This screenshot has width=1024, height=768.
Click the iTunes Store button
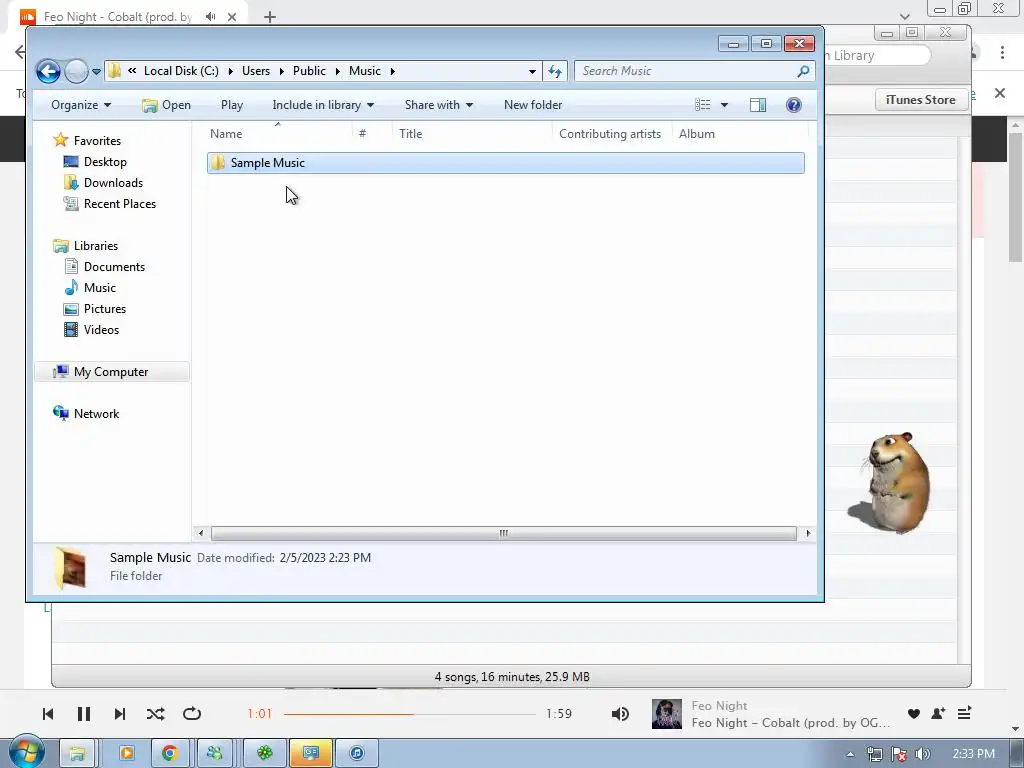tap(920, 100)
